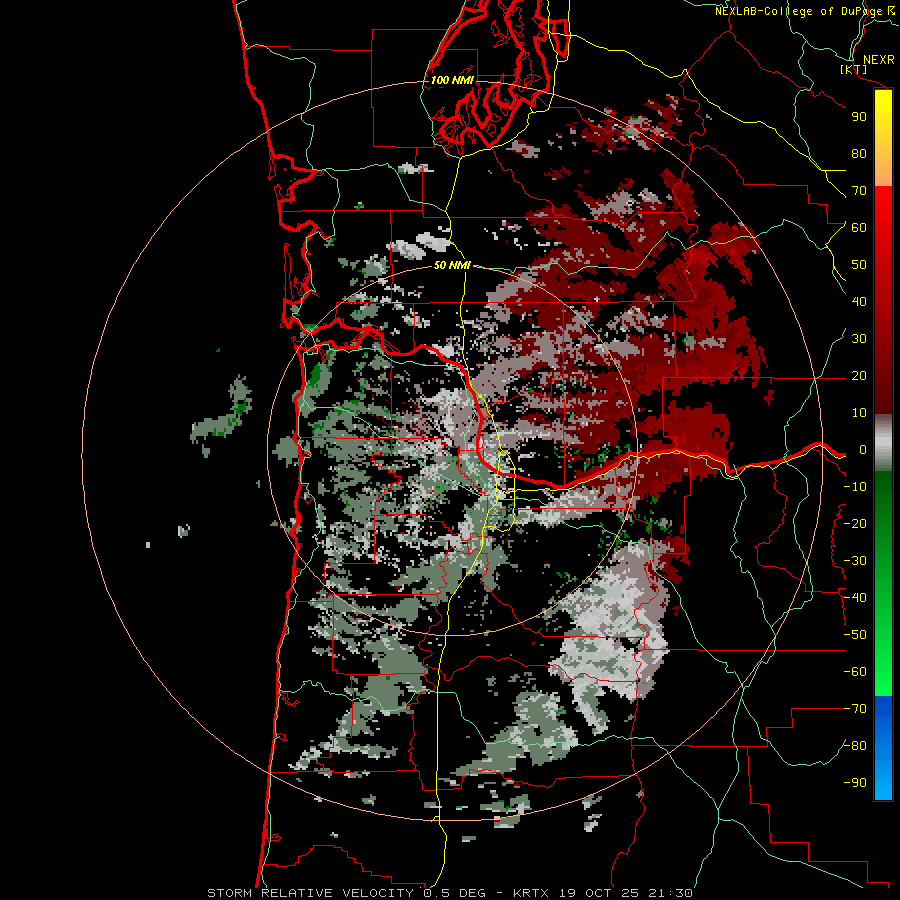Click the -20 value on the scale
Screen dimensions: 900x900
(855, 524)
